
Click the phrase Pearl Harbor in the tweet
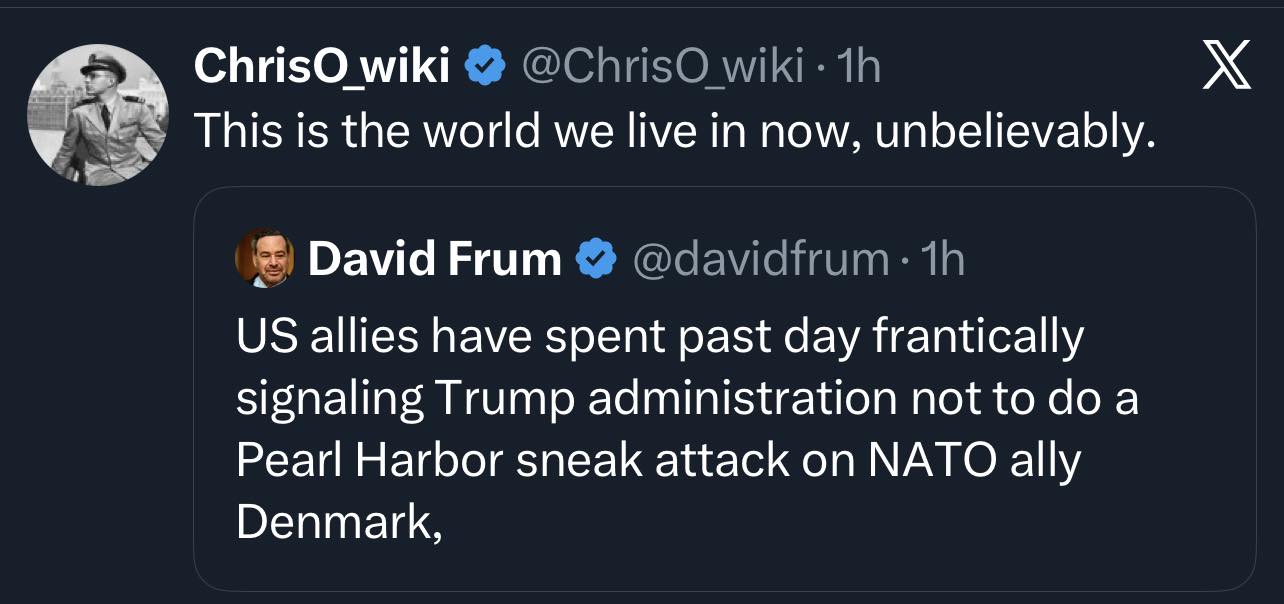coord(370,458)
